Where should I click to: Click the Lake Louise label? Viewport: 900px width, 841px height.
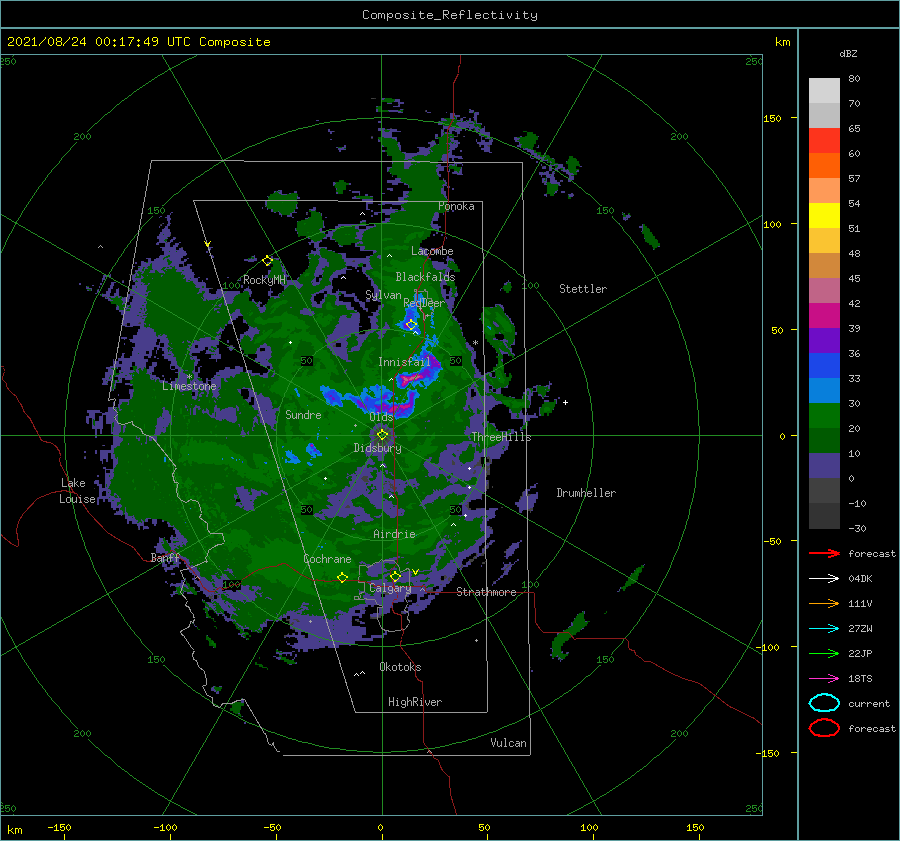[77, 491]
